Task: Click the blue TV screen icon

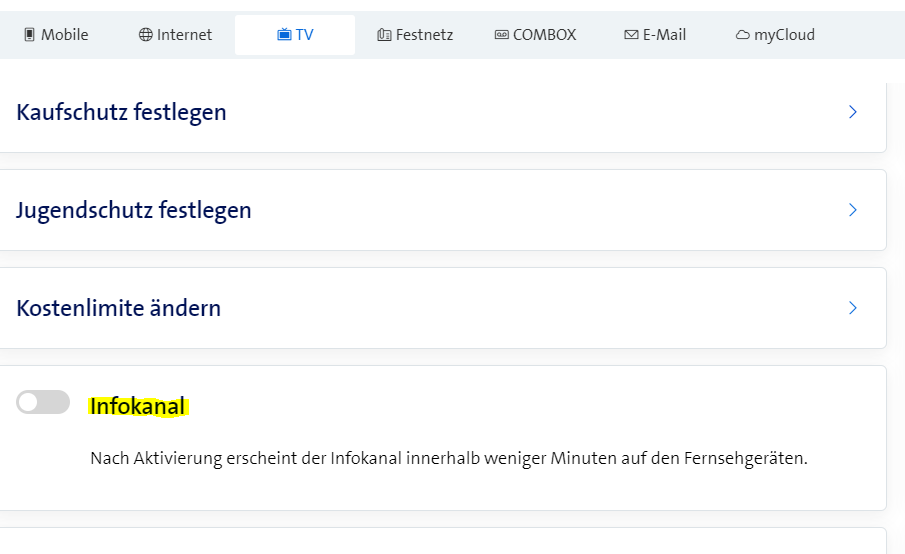Action: pos(284,35)
